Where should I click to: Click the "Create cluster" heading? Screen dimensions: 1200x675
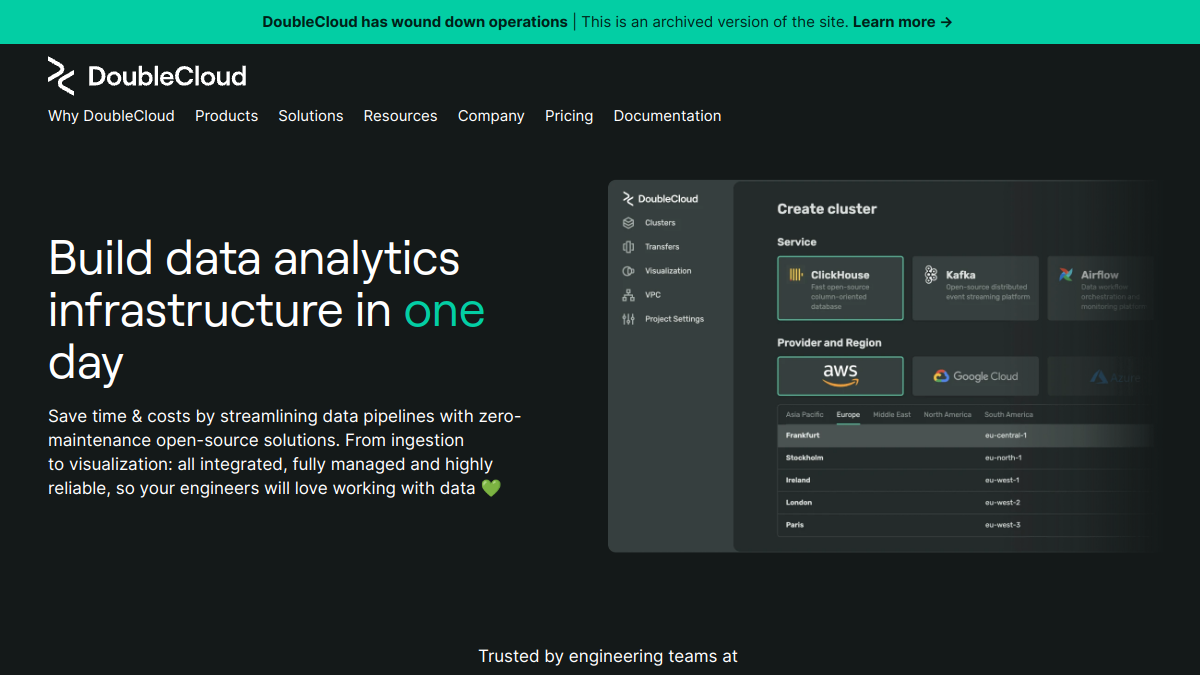pyautogui.click(x=827, y=209)
